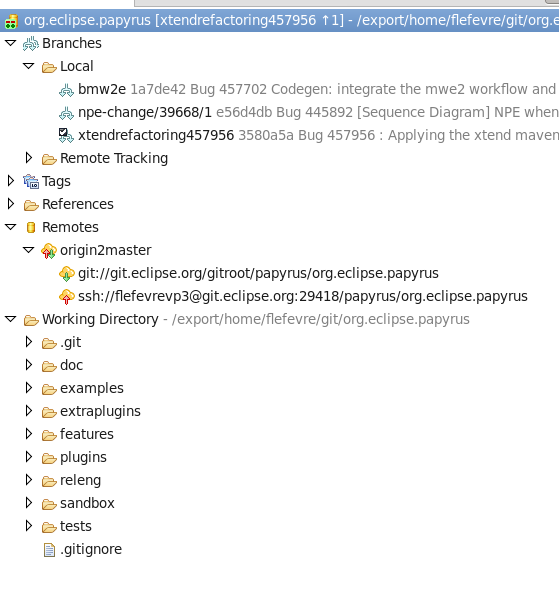Expand the plugins folder
The image size is (559, 591).
pos(29,457)
